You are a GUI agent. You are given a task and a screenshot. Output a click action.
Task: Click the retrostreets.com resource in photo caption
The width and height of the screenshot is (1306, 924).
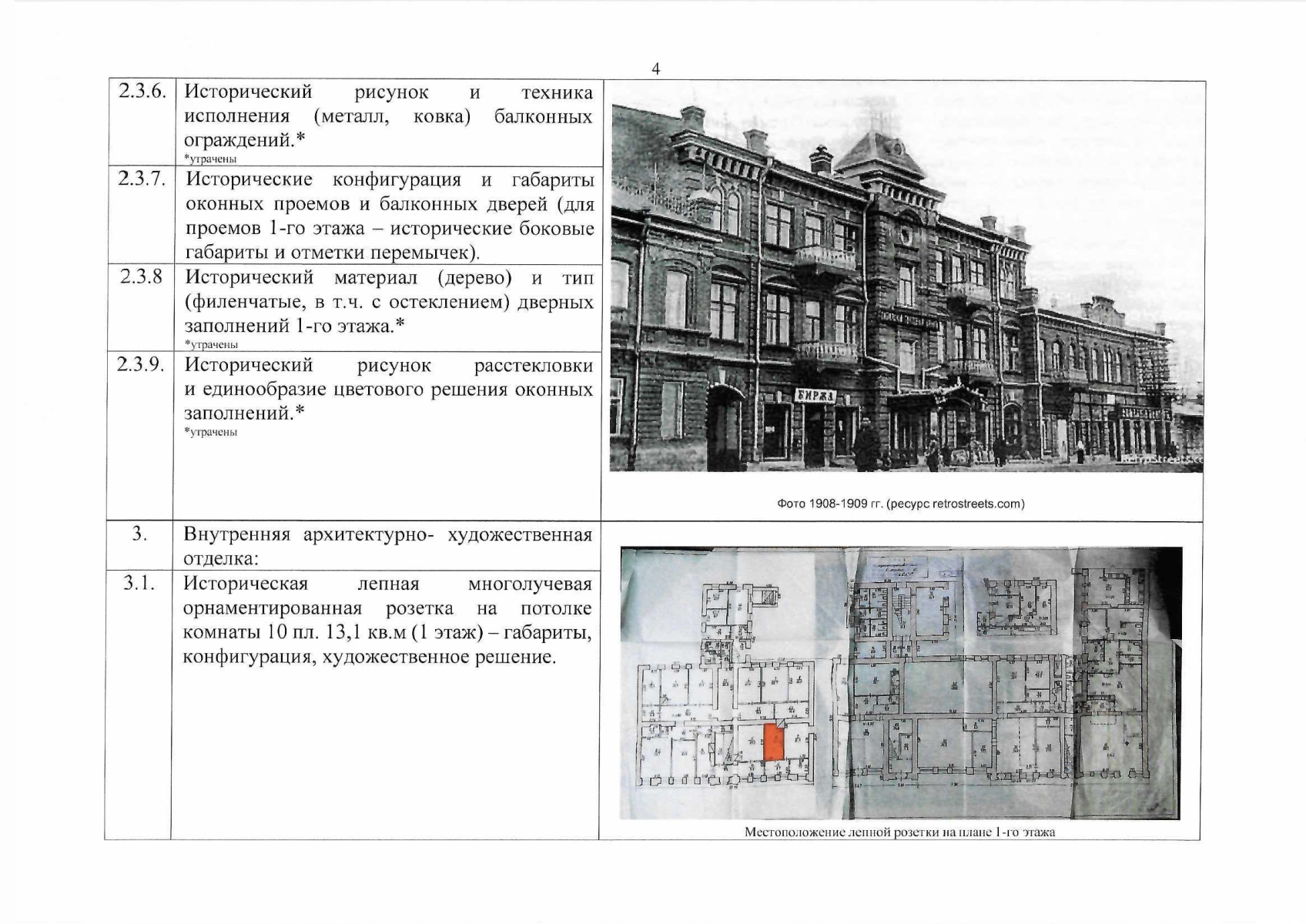pyautogui.click(x=978, y=504)
